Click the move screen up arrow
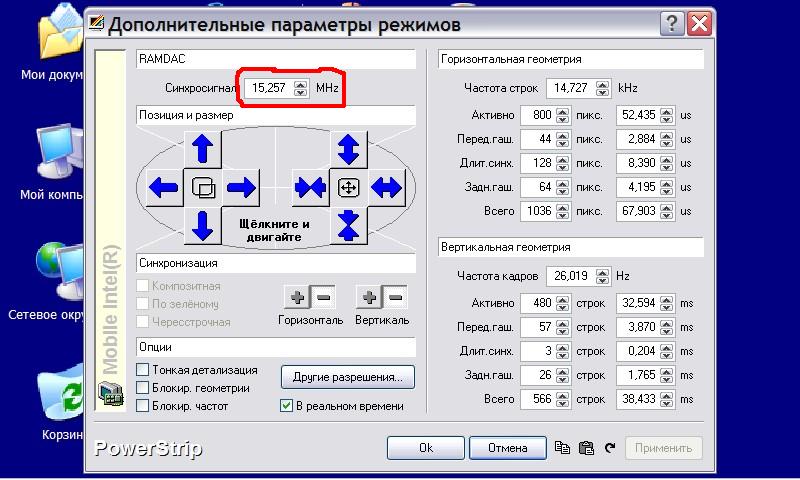 pyautogui.click(x=203, y=149)
